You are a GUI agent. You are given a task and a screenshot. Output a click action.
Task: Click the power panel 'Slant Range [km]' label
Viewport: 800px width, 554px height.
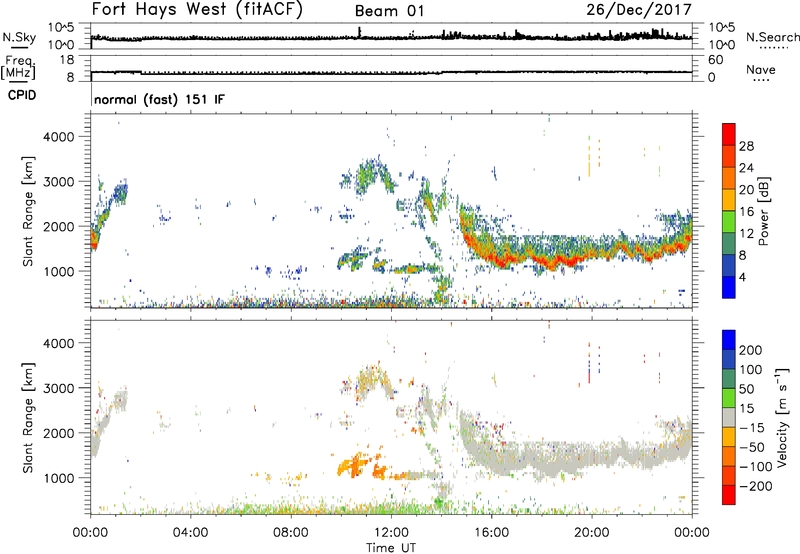[x=28, y=211]
